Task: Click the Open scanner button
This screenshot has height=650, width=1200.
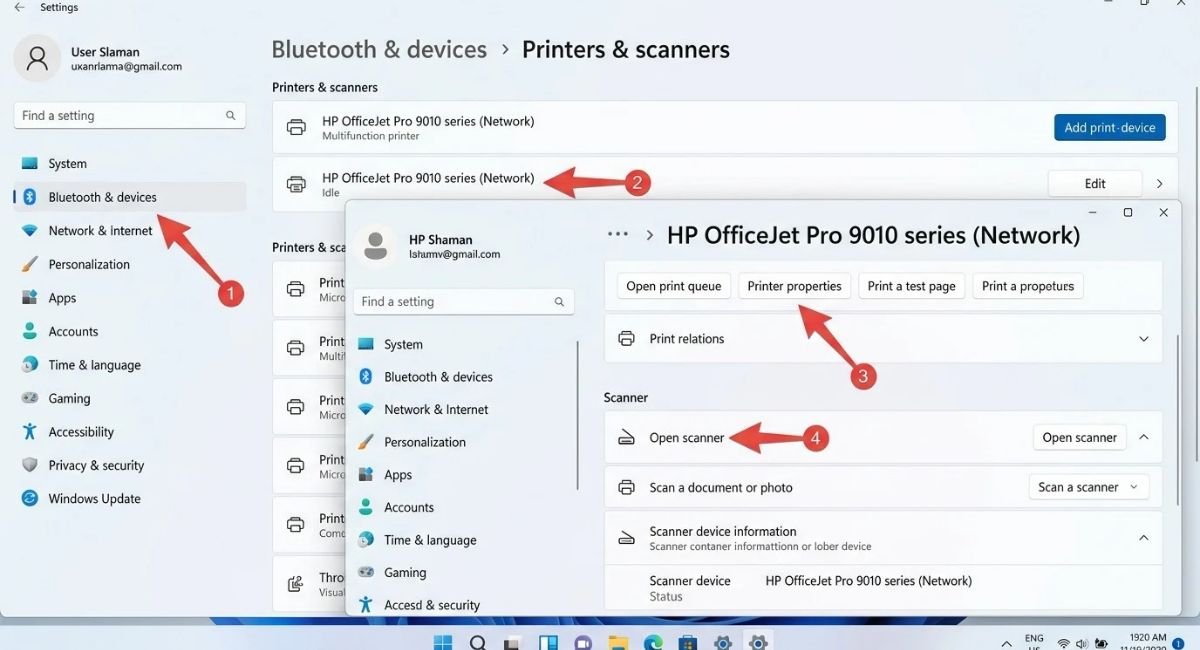Action: pyautogui.click(x=1079, y=438)
